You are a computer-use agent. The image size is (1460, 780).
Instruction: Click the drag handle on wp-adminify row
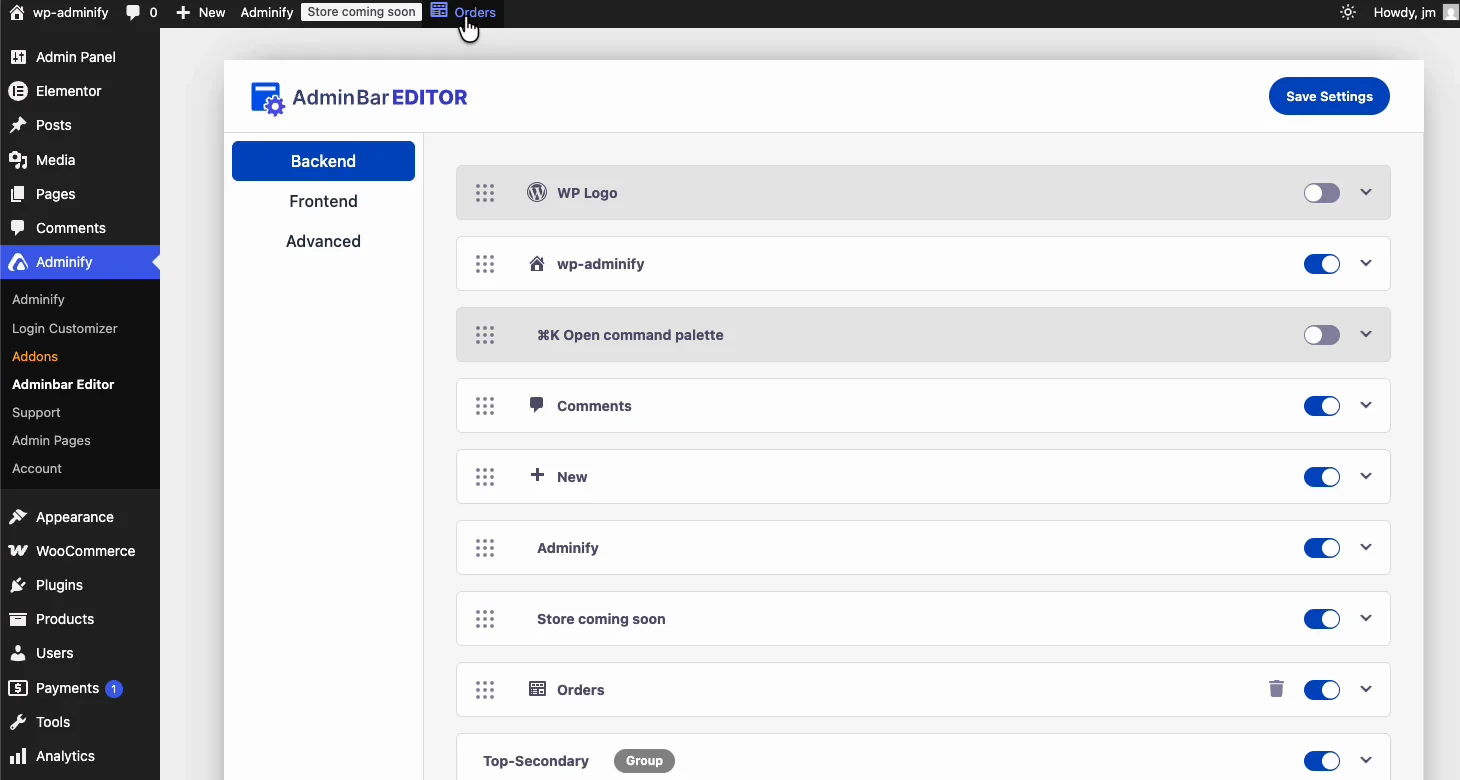(486, 264)
